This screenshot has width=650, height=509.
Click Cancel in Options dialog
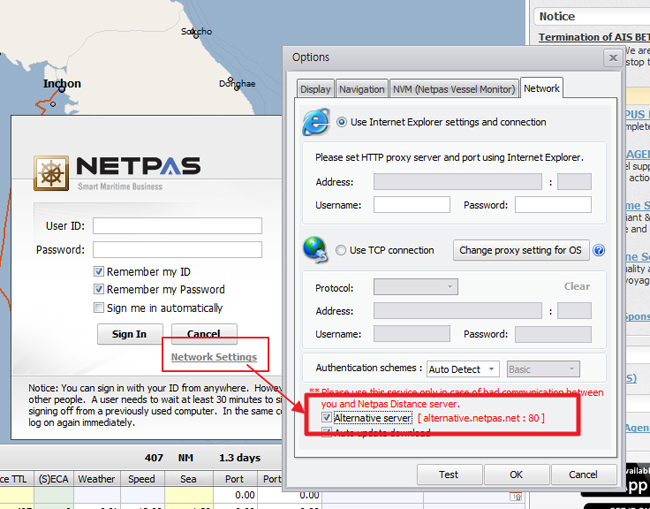click(x=583, y=475)
